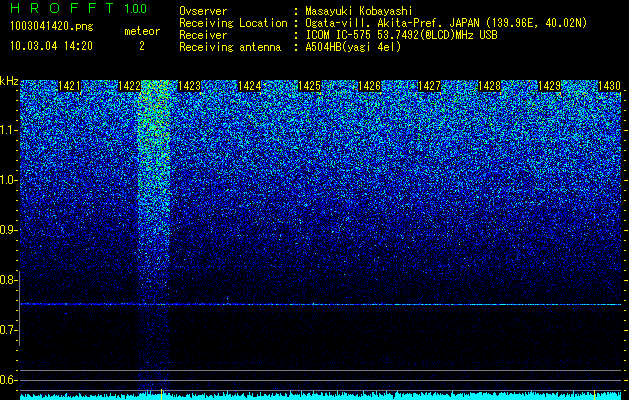
Task: Click the observer name Masayuki Kobayashi
Action: pos(359,12)
